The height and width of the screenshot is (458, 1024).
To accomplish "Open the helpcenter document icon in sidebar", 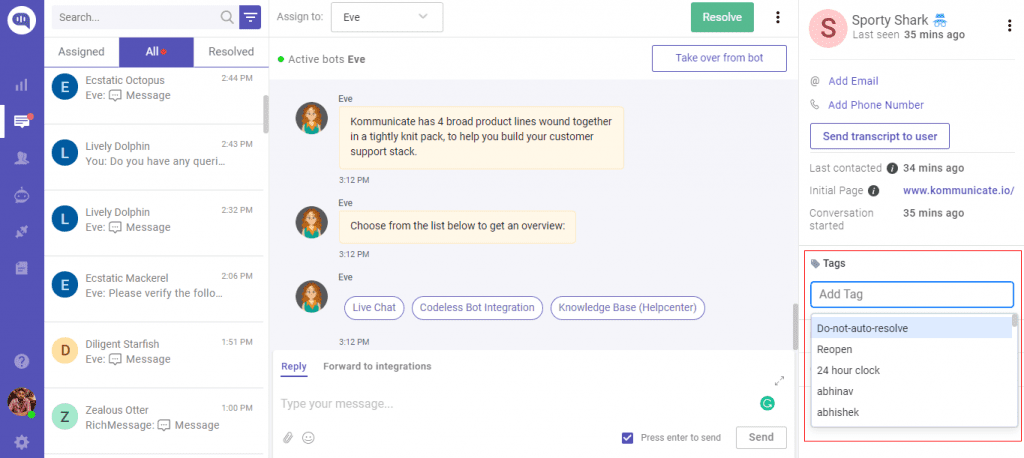I will point(22,268).
